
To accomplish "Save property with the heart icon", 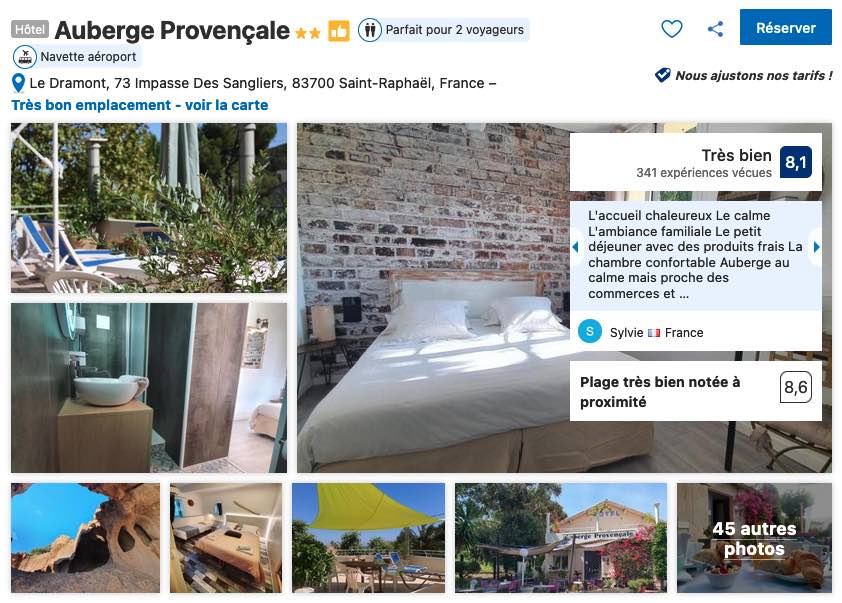I will (x=671, y=28).
